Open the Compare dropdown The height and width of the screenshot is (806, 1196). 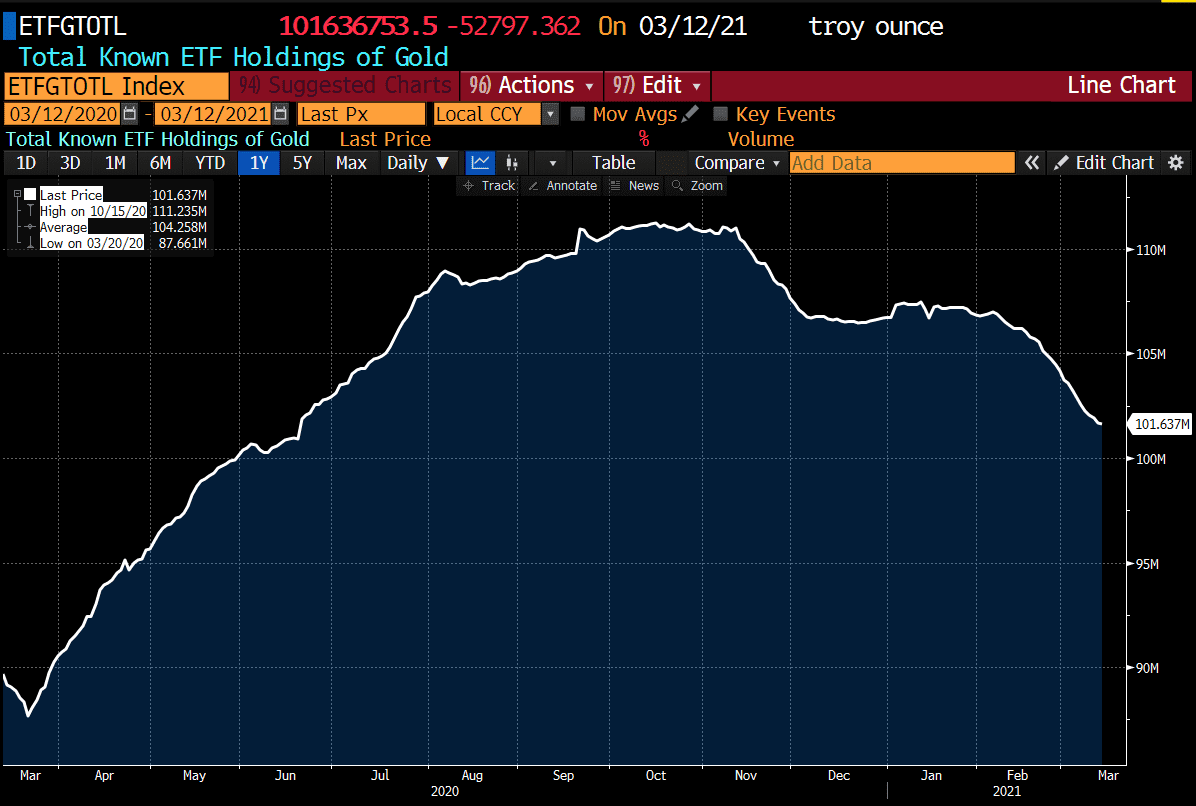click(x=736, y=162)
